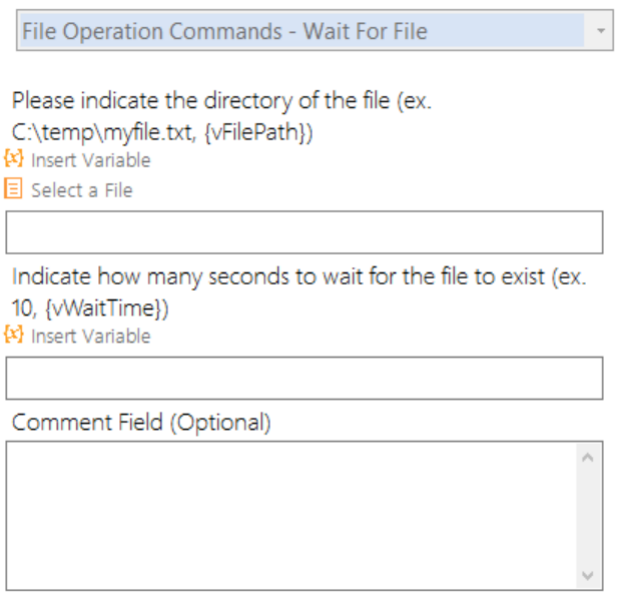Select the 'File Operation Commands - Wait For File' combo box
The width and height of the screenshot is (620, 600).
tap(315, 30)
